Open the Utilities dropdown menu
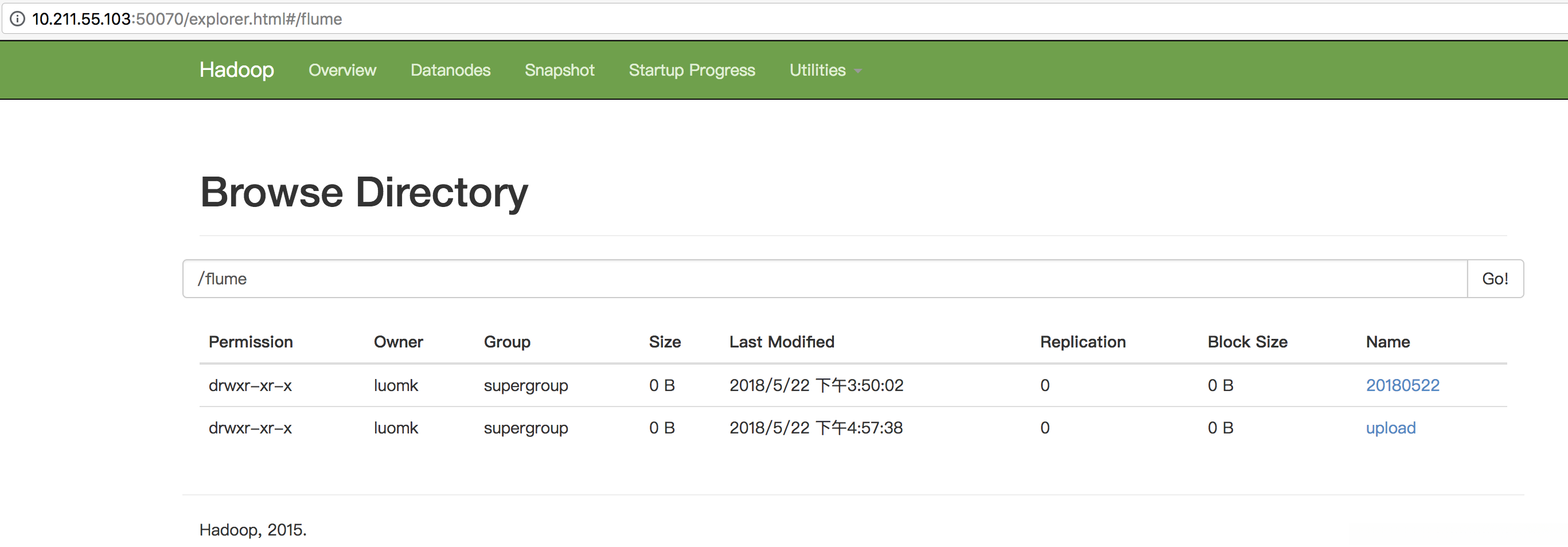The height and width of the screenshot is (547, 1568). 817,71
